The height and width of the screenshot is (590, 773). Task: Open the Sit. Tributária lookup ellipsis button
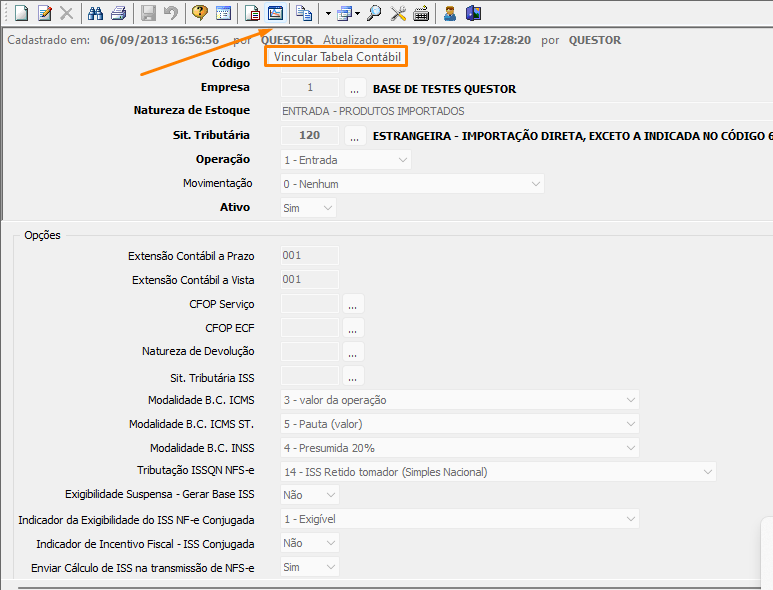click(354, 136)
